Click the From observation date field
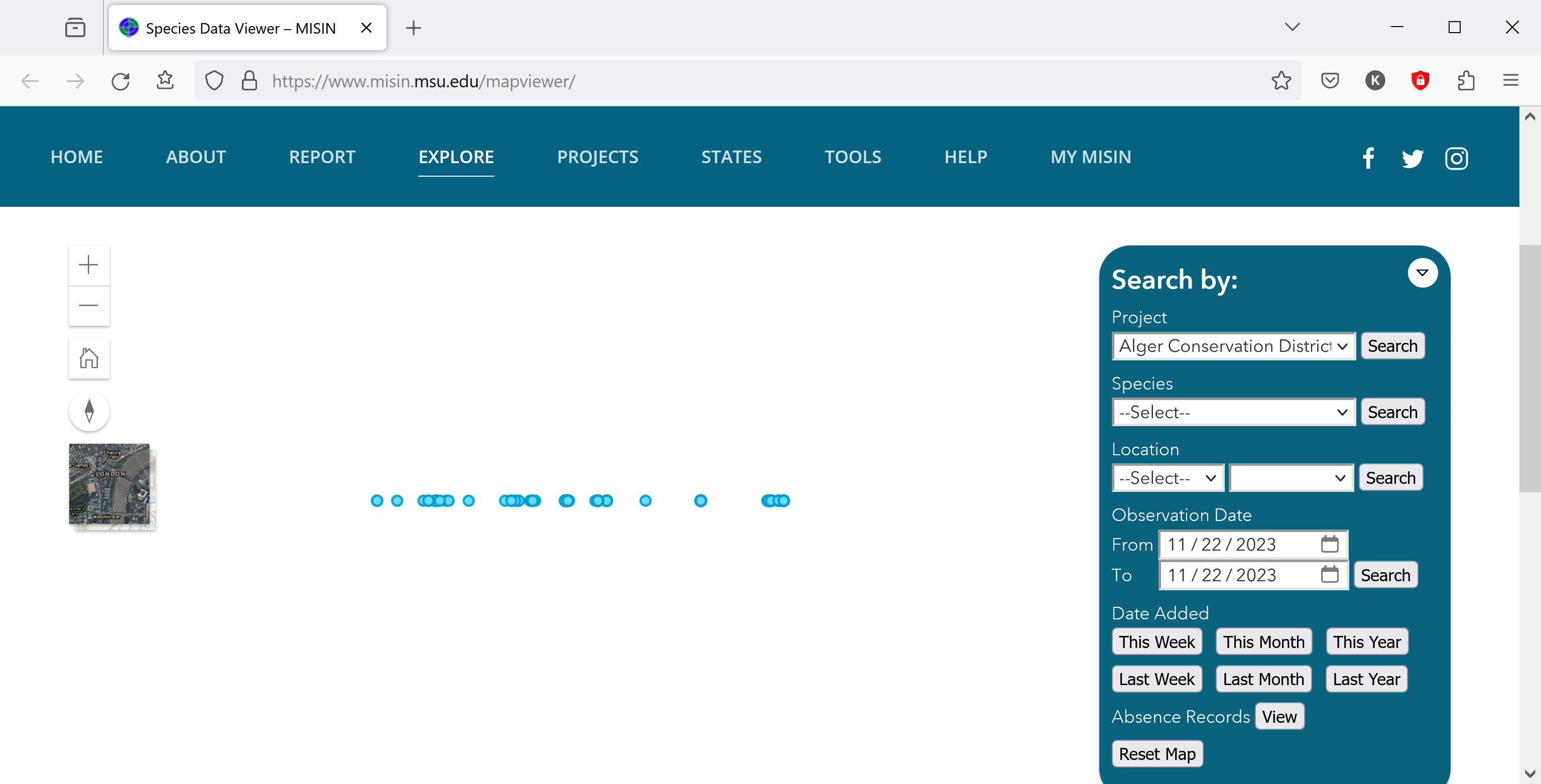Viewport: 1541px width, 784px height. (x=1238, y=544)
